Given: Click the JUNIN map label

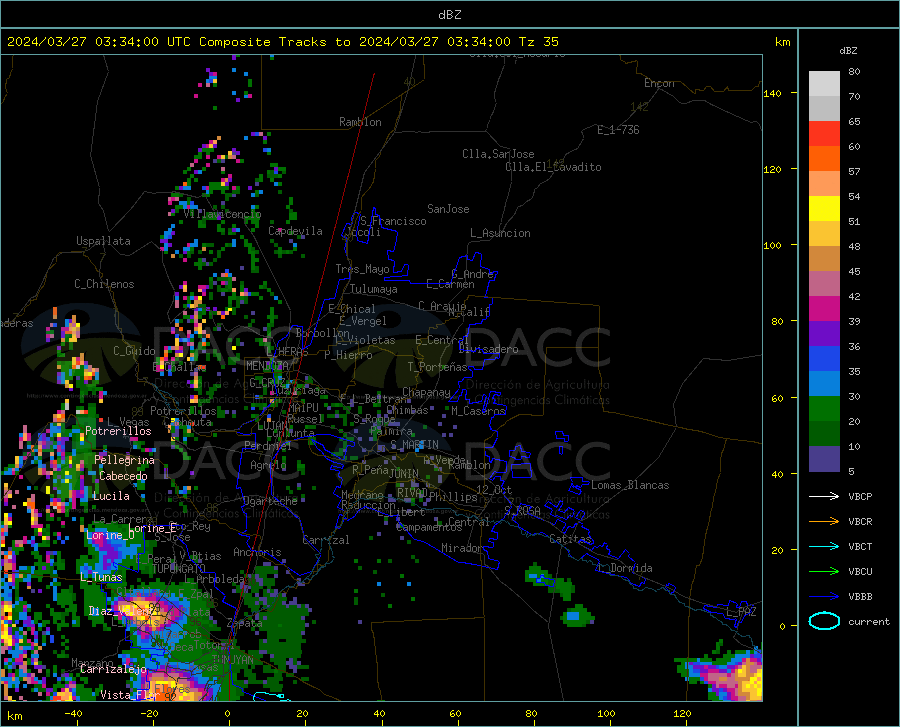Looking at the screenshot, I should point(404,474).
